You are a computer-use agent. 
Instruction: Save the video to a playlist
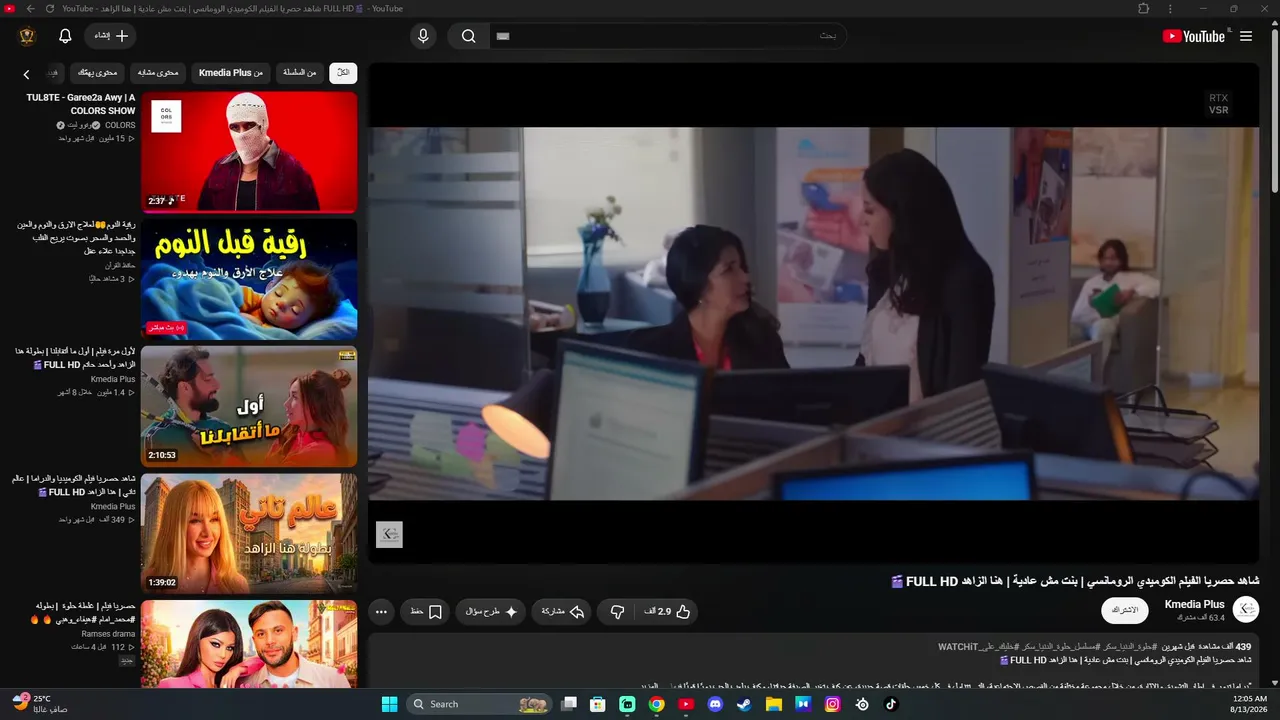click(427, 611)
